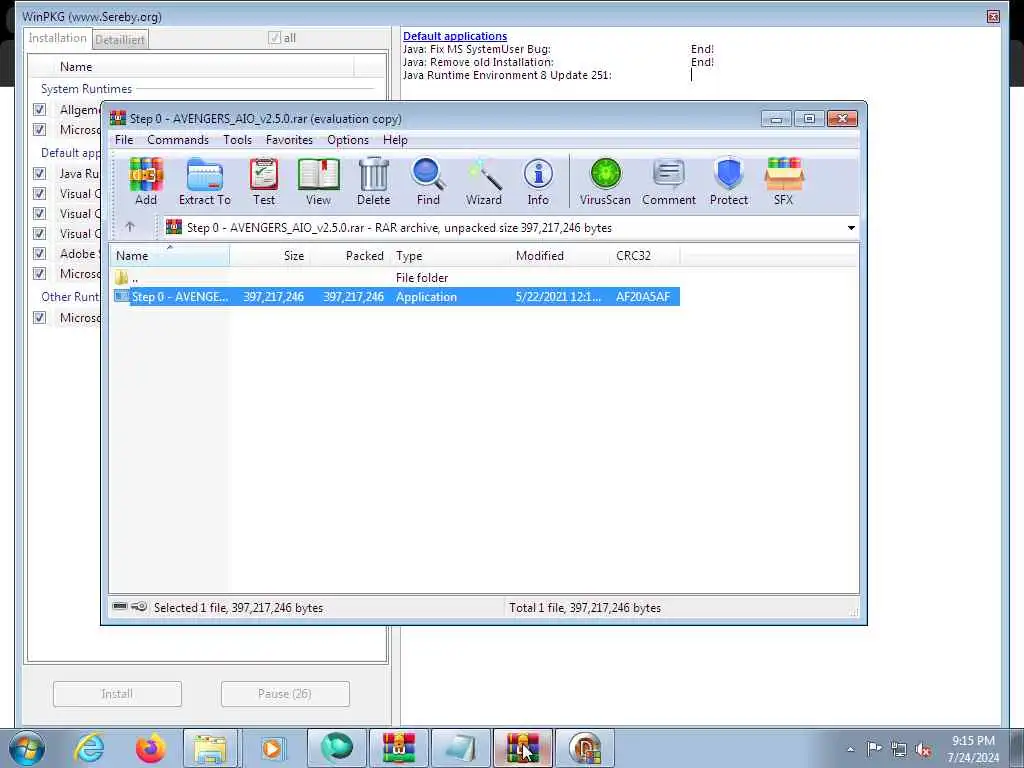Sort by the CRC32 column header
This screenshot has height=768, width=1024.
(x=645, y=255)
